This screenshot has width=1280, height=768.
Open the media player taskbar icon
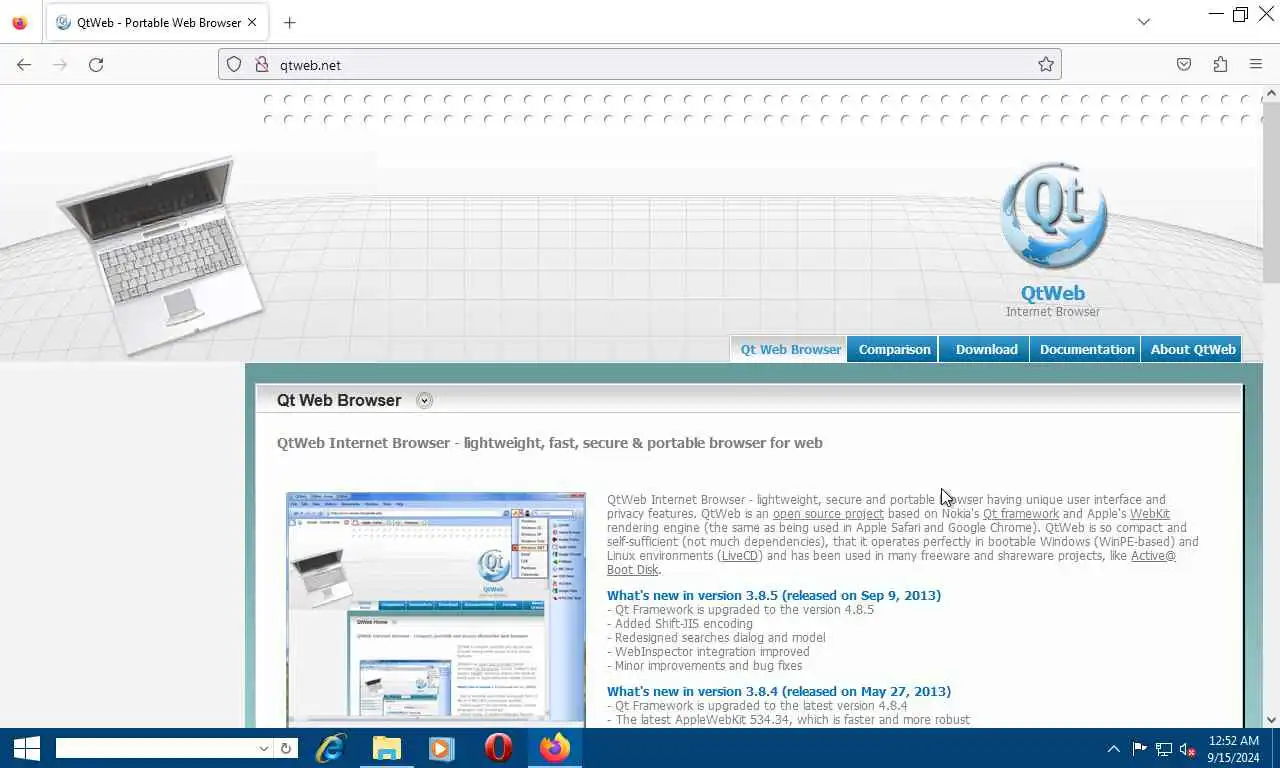[442, 748]
